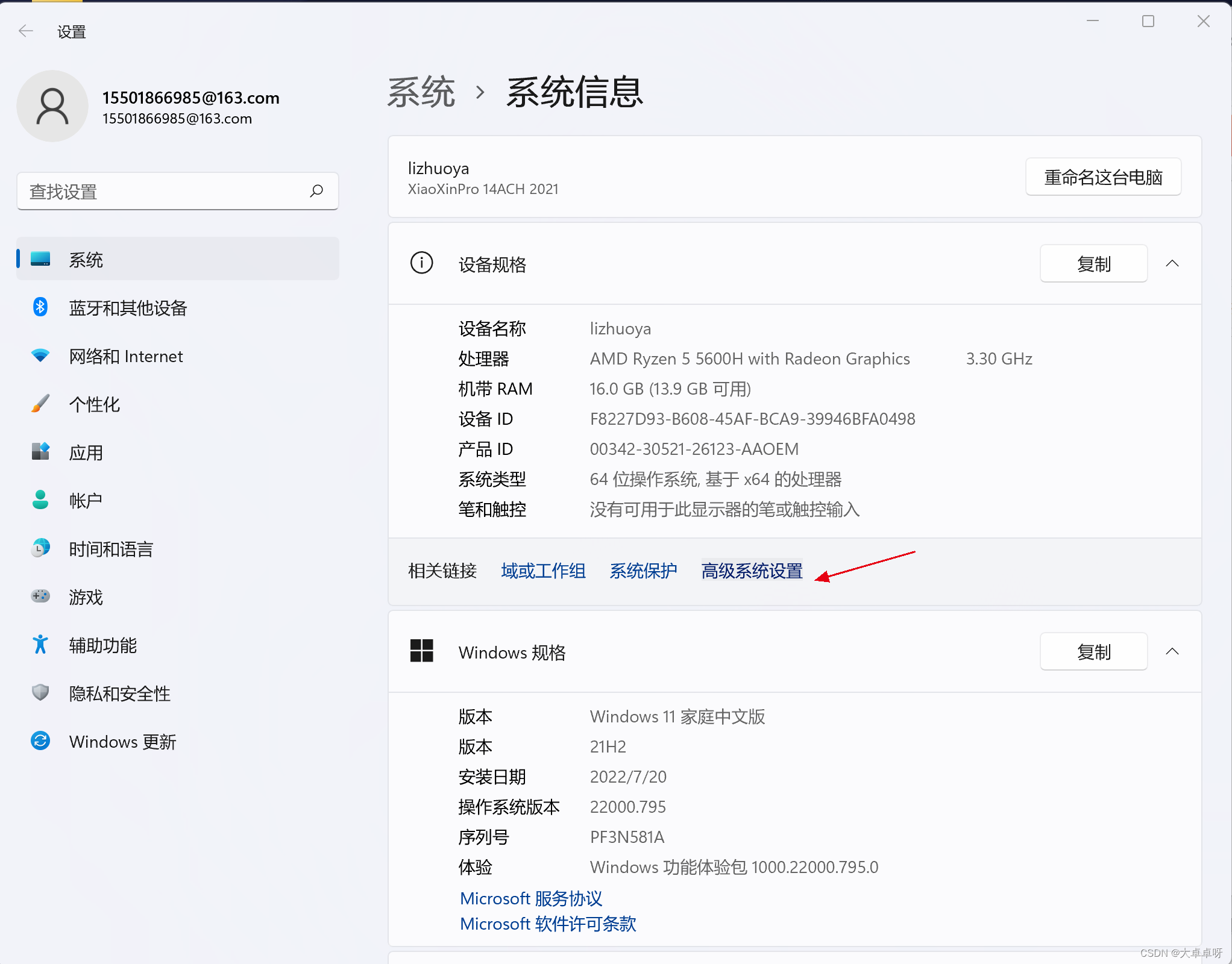Copy the device specifications
Screen dimensions: 1232x964
(x=1093, y=264)
